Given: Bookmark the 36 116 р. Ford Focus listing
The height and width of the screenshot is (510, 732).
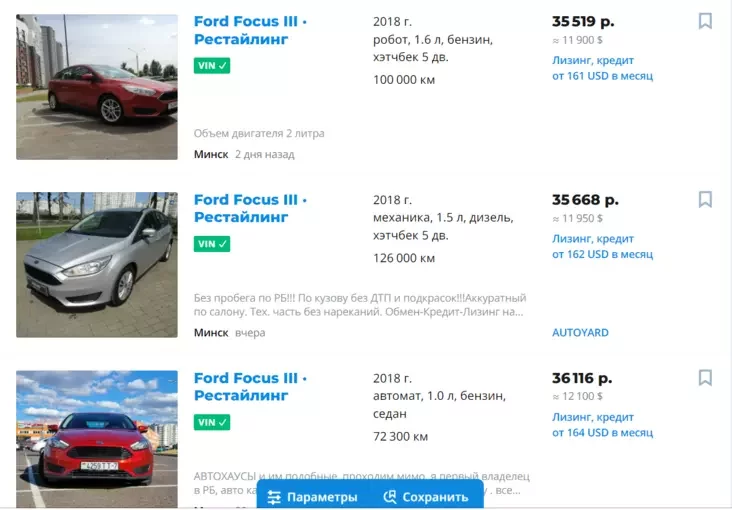Looking at the screenshot, I should [x=705, y=378].
